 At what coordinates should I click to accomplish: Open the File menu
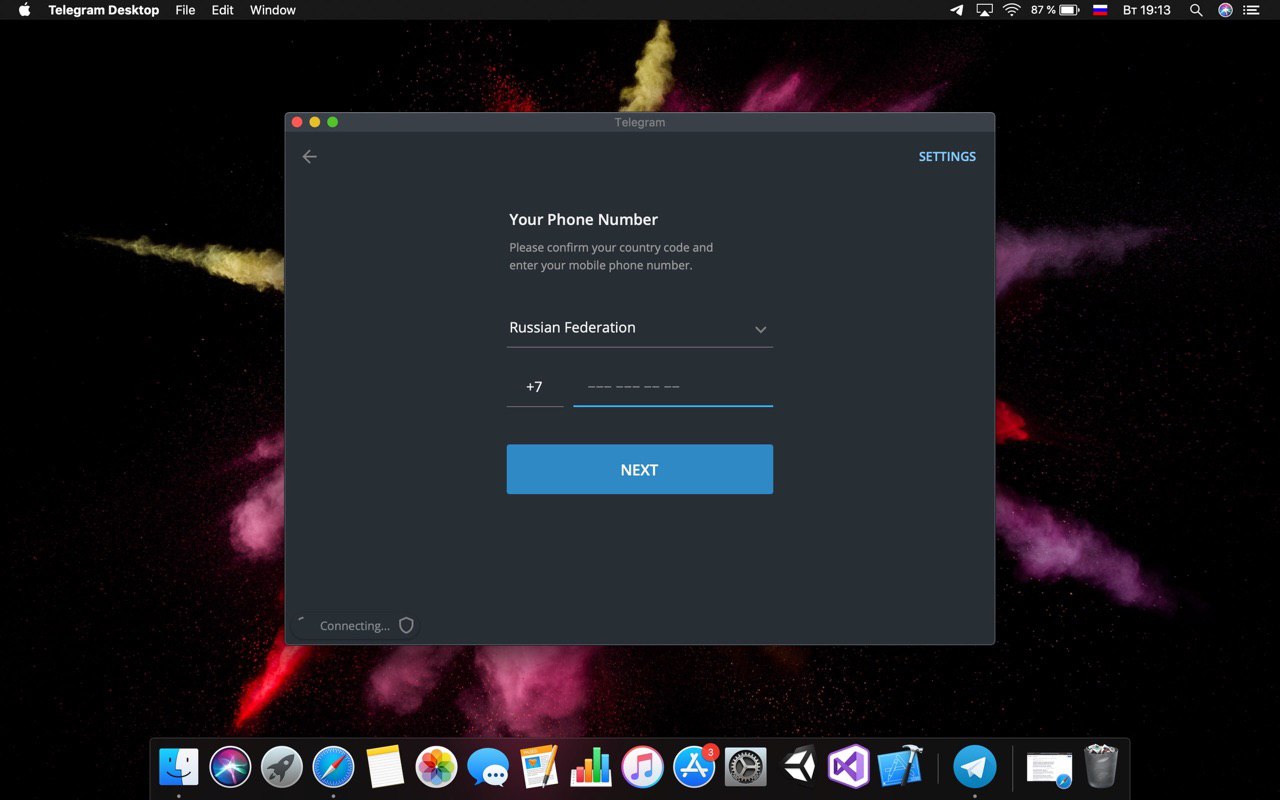(185, 10)
